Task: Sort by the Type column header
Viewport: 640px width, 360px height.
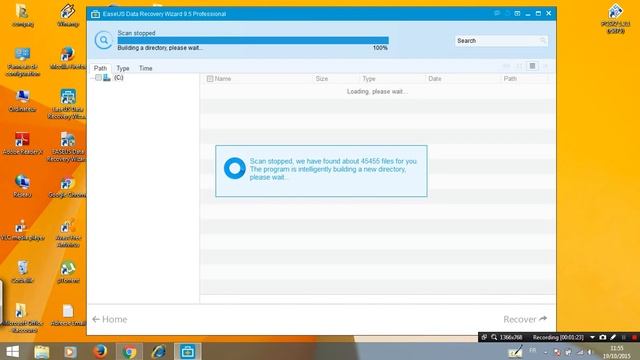Action: 369,79
